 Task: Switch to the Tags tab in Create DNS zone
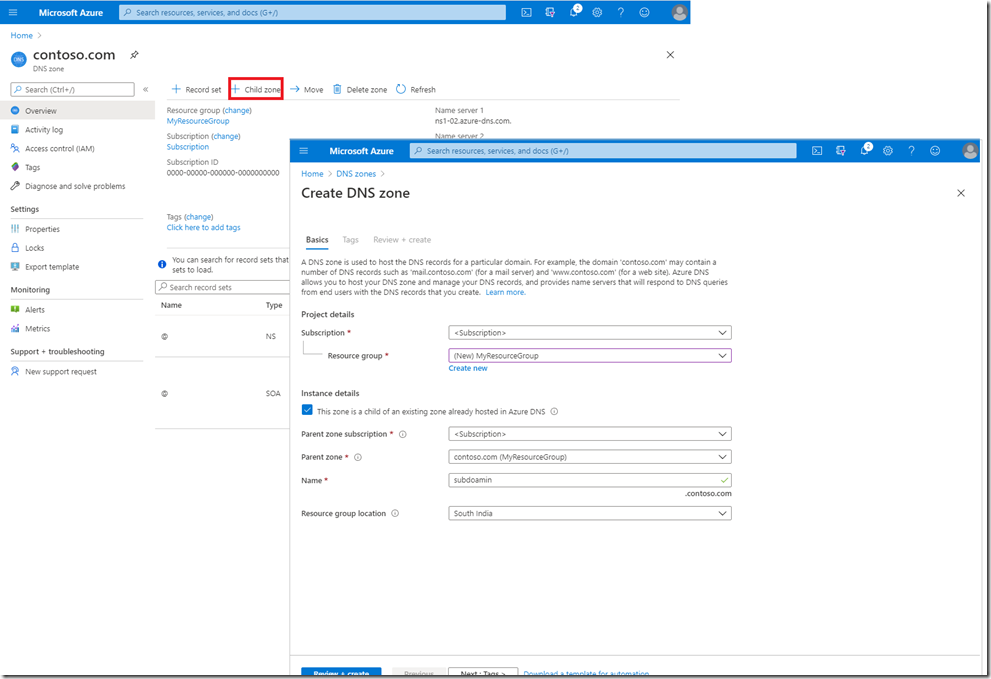pos(350,240)
